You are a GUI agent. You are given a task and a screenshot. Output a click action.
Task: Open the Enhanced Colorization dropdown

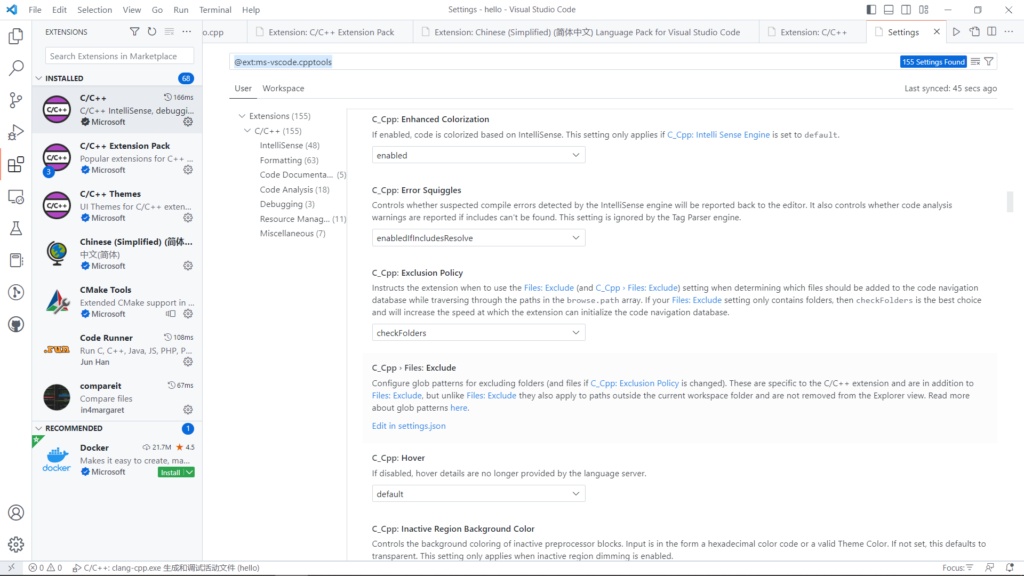(x=478, y=155)
